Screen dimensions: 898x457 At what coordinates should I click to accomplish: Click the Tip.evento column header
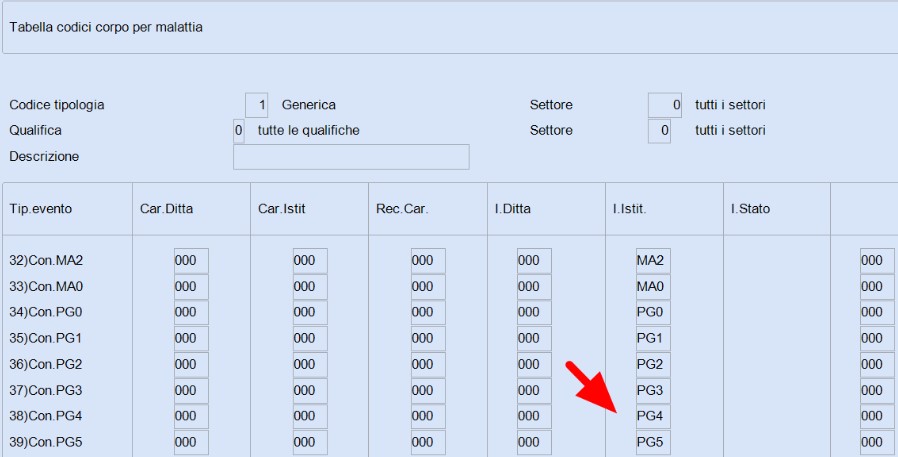41,209
